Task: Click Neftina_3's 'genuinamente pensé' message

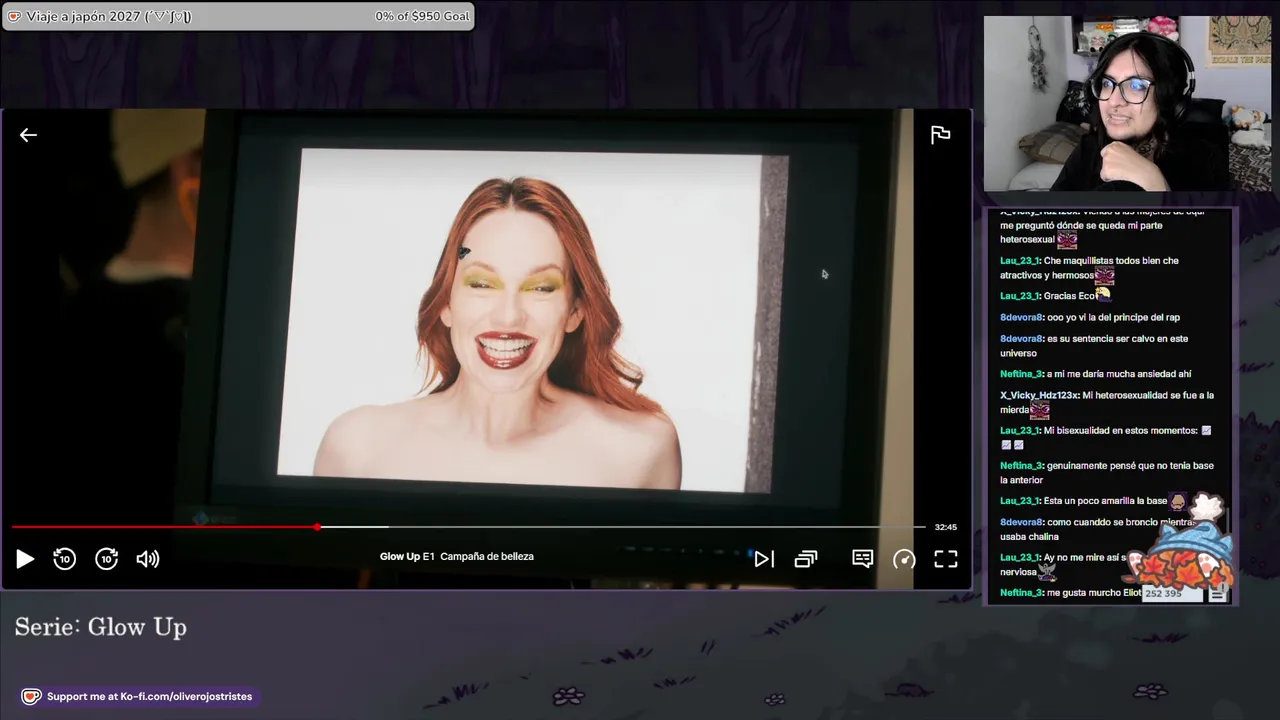Action: 1107,472
